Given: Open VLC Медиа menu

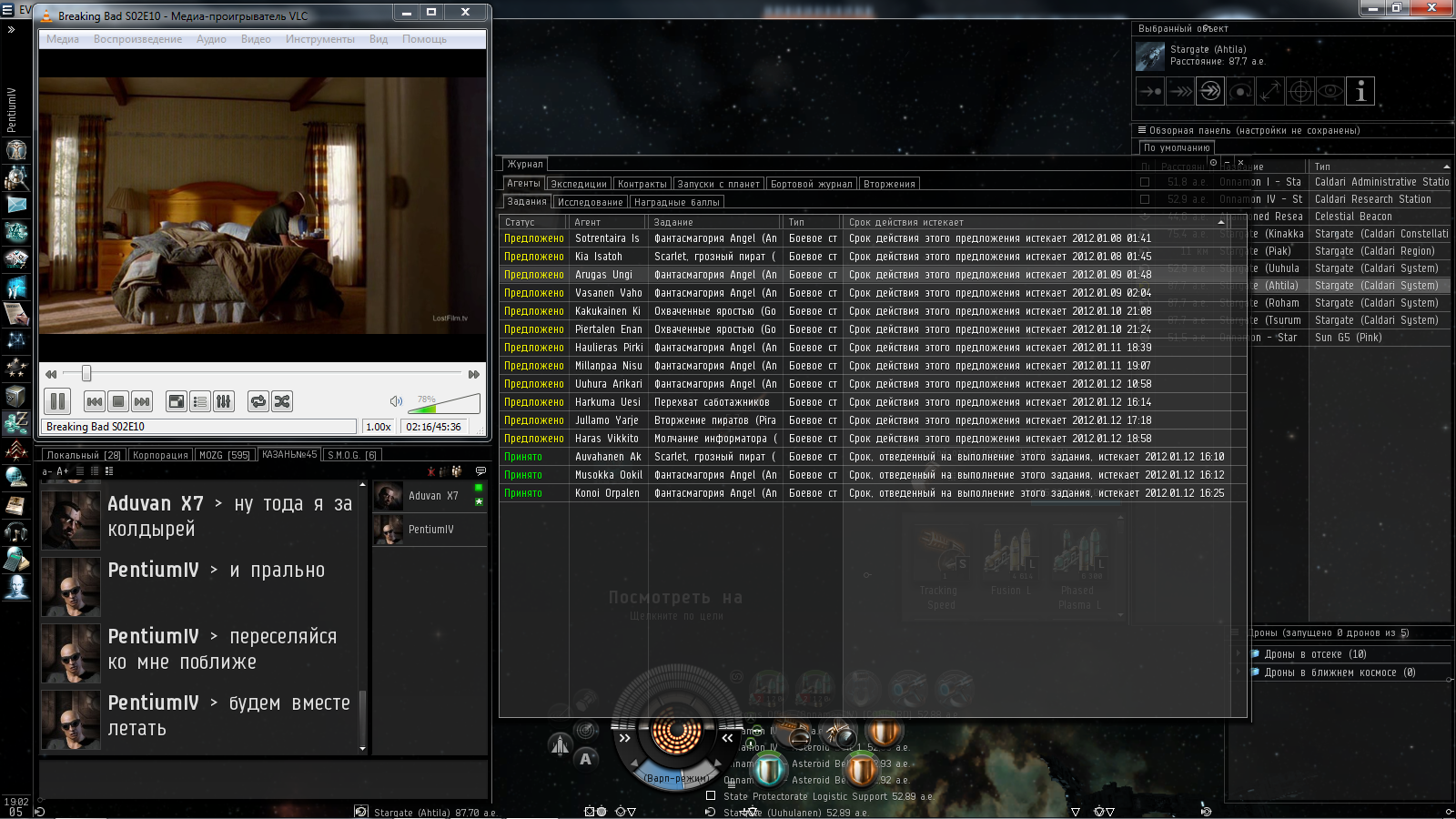Looking at the screenshot, I should point(63,39).
